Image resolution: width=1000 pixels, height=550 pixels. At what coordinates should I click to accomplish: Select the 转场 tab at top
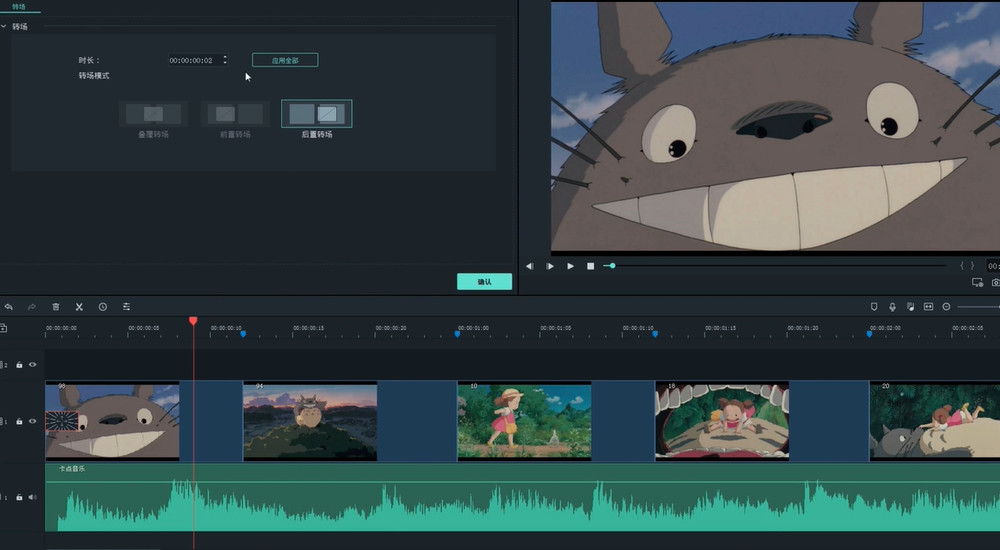coord(19,6)
